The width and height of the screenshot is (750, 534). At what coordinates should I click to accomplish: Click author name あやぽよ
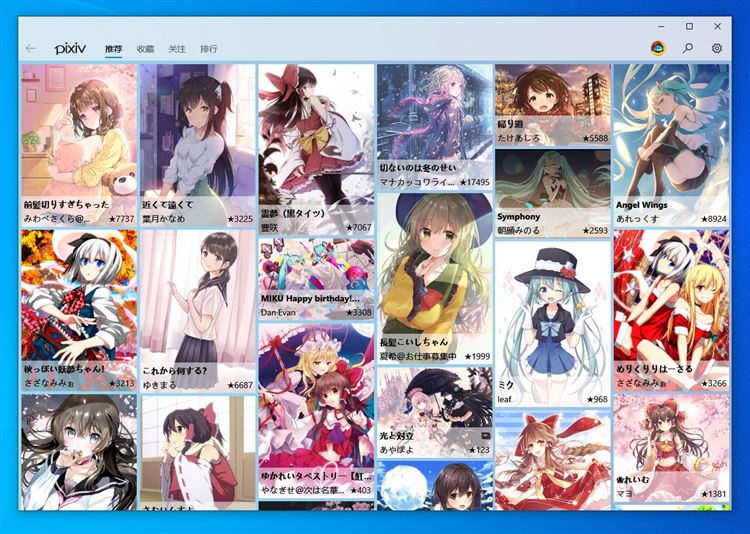pos(397,450)
